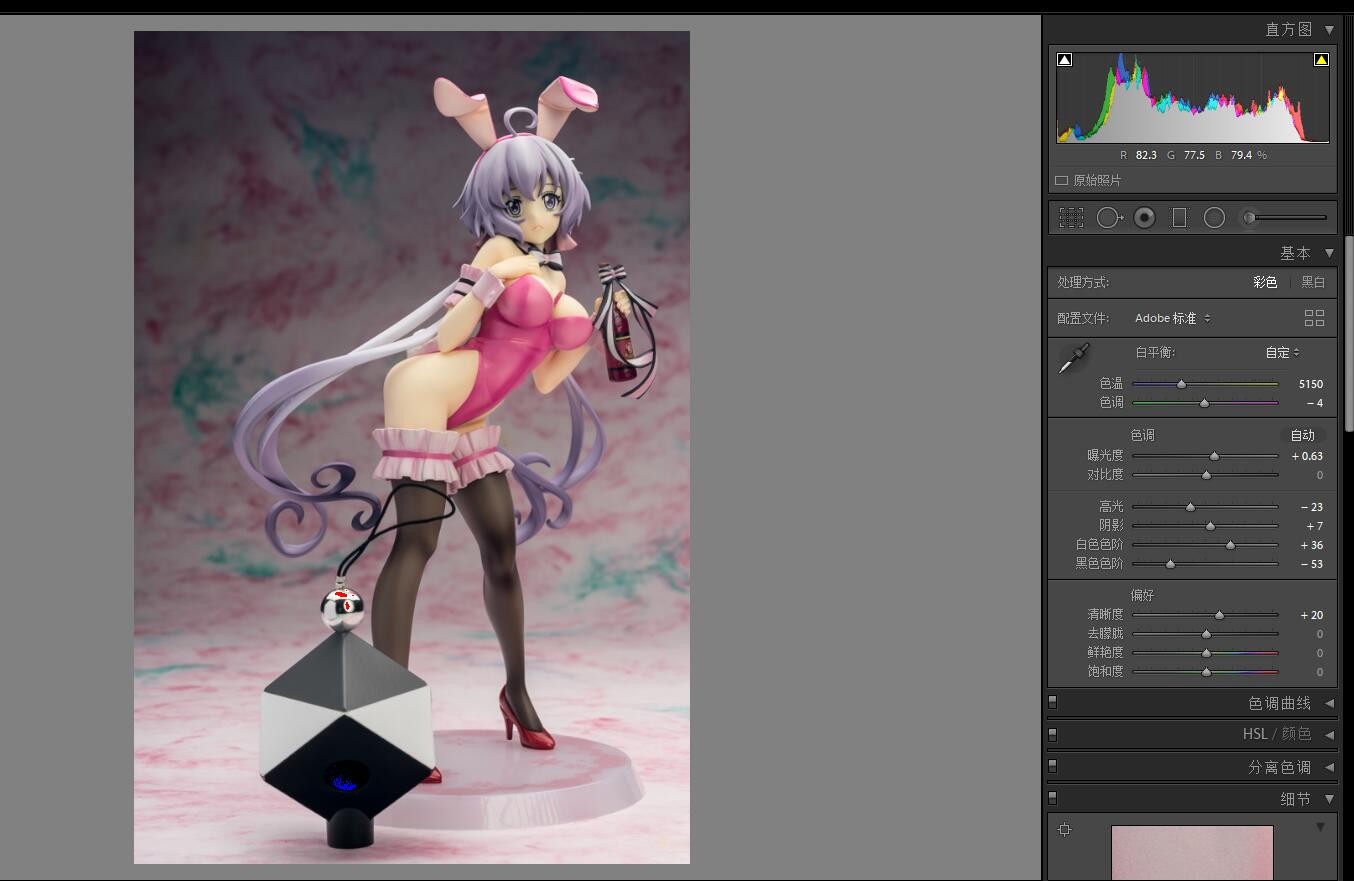Open the 白平衡 preset dropdown
Viewport: 1354px width, 881px height.
(1282, 353)
